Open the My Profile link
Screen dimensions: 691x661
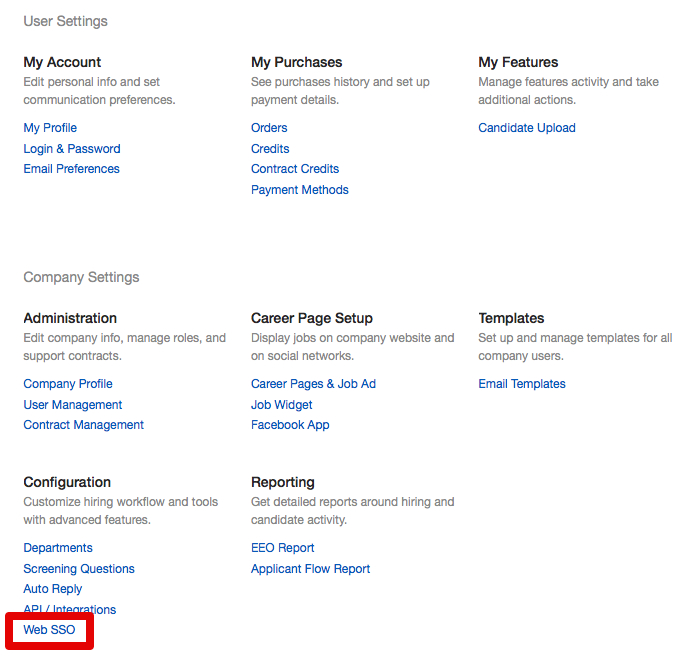point(50,128)
